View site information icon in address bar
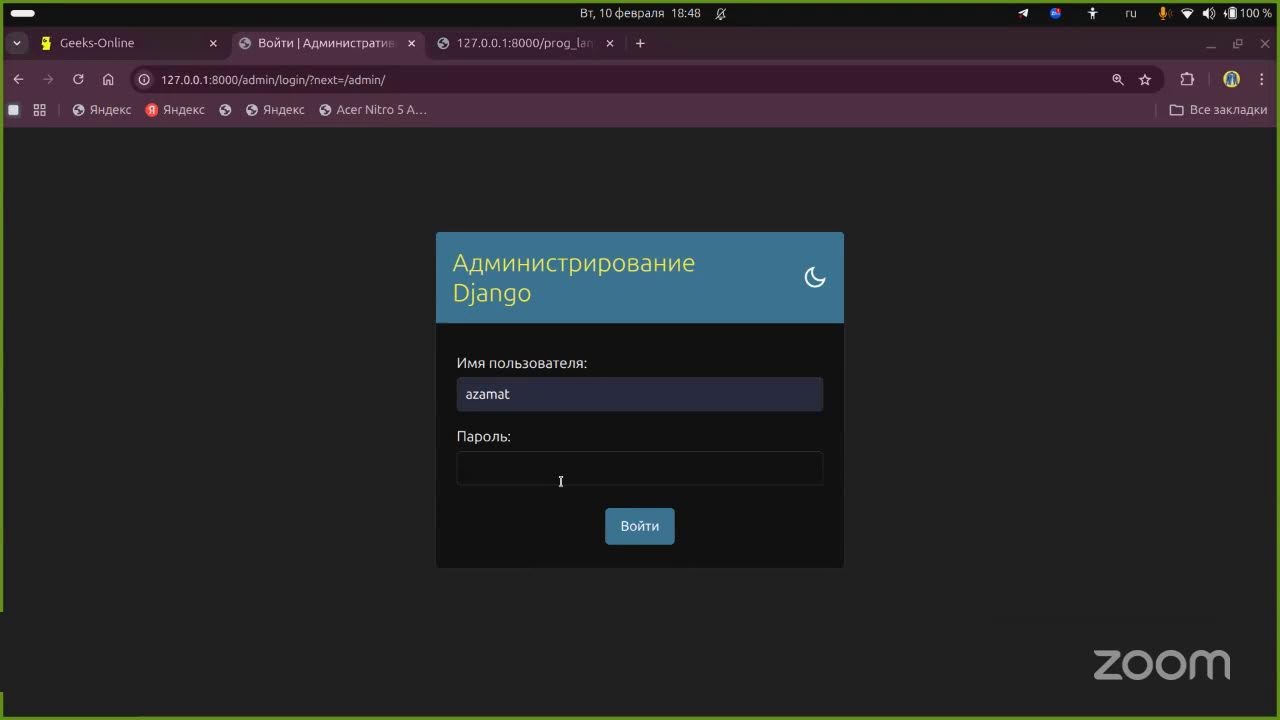Screen dimensions: 1280x720 coord(145,80)
